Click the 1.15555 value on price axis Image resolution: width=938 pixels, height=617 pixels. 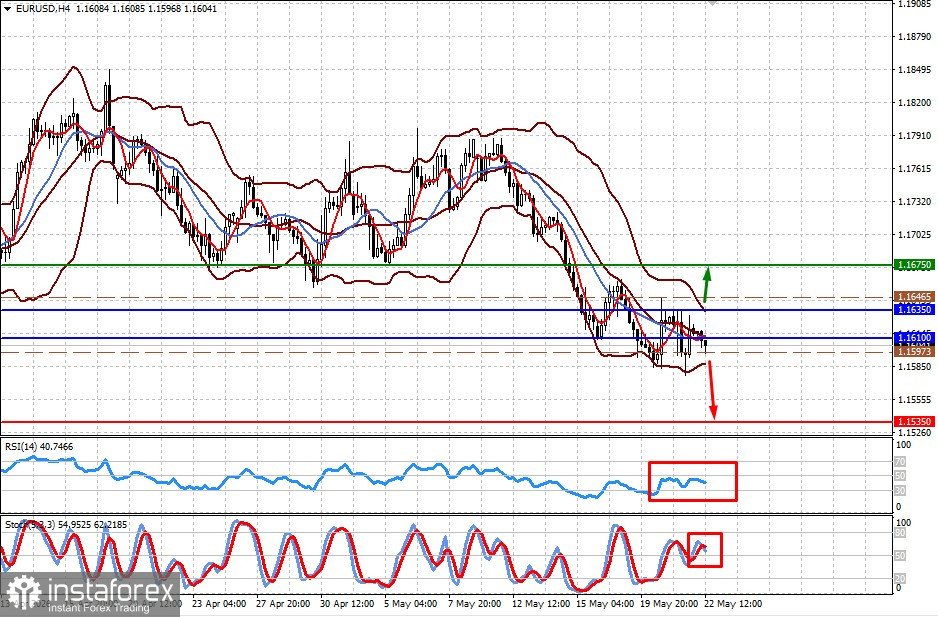[915, 399]
